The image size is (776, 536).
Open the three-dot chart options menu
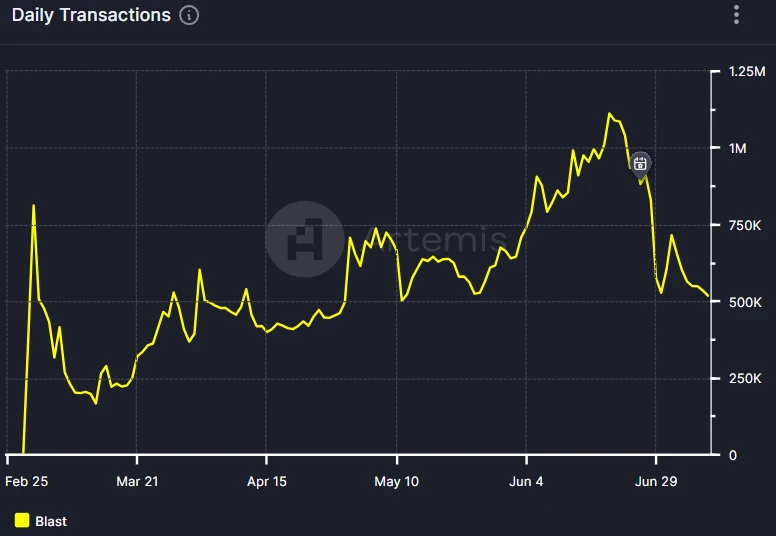[x=737, y=15]
